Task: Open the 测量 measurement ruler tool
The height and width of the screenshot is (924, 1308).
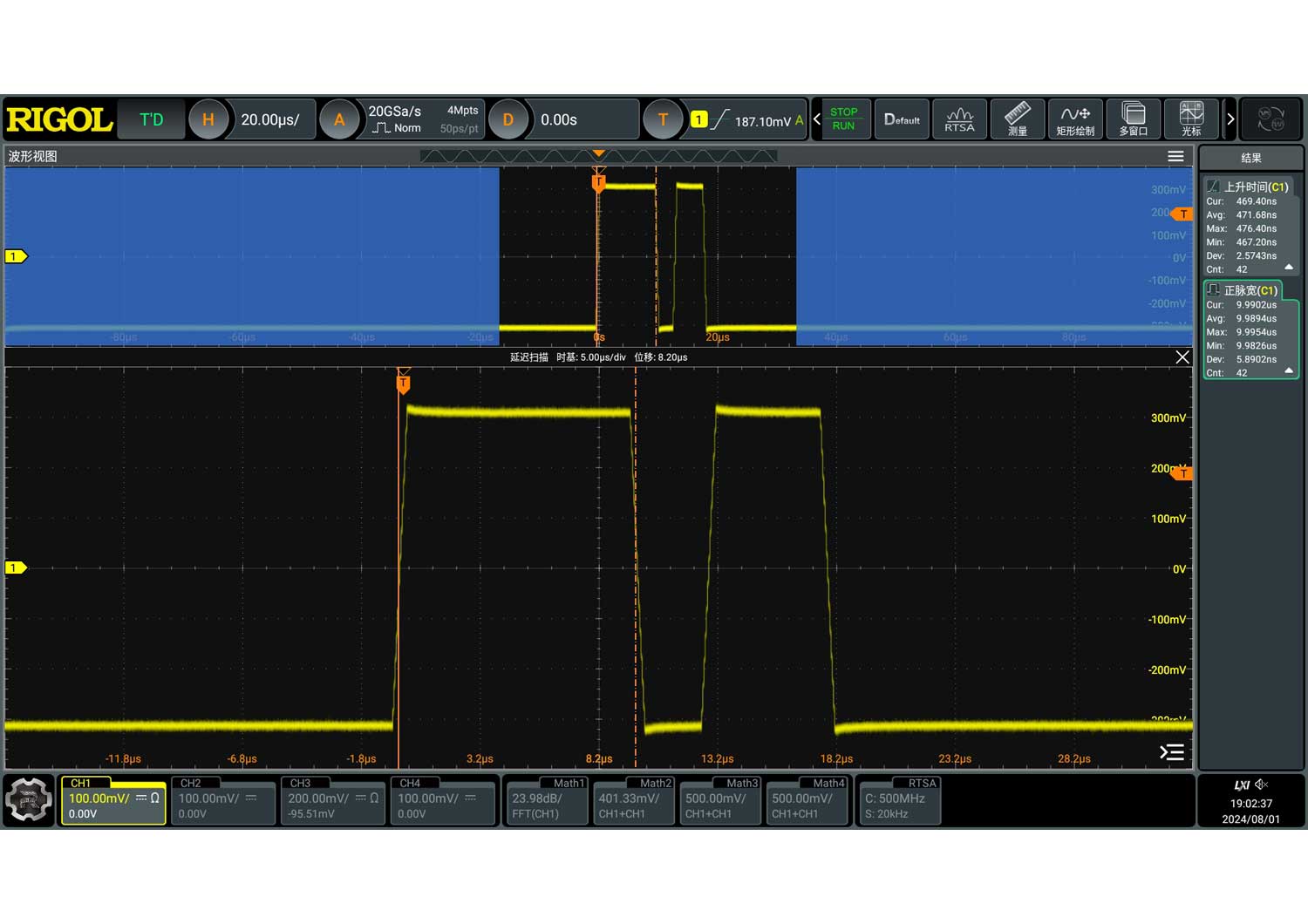Action: [x=1017, y=119]
